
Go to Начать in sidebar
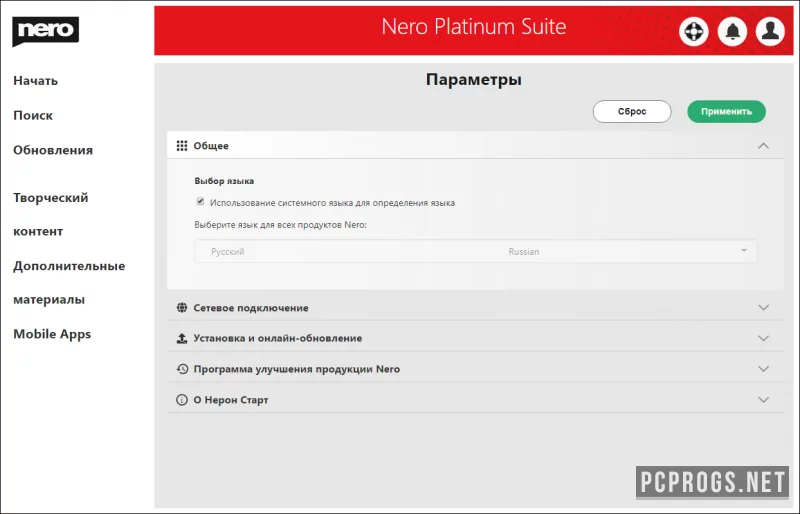point(36,81)
